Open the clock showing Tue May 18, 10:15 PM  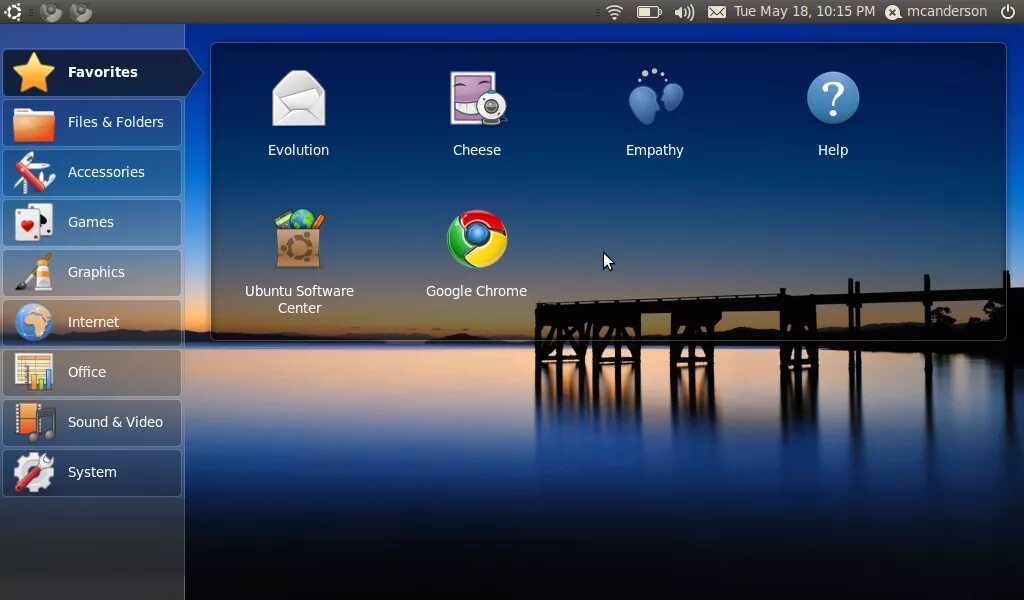804,11
